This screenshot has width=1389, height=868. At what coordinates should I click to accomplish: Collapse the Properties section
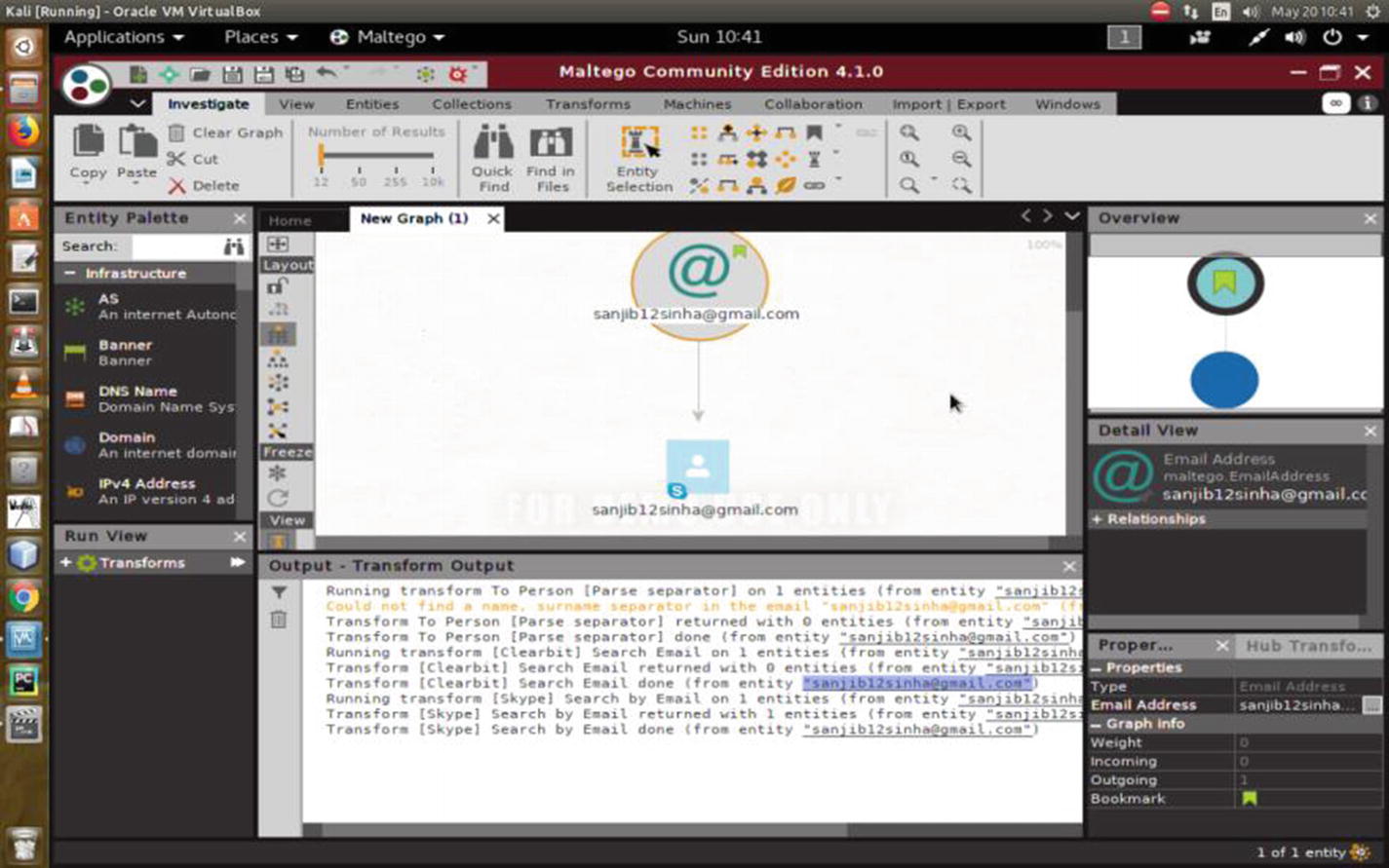coord(1097,668)
